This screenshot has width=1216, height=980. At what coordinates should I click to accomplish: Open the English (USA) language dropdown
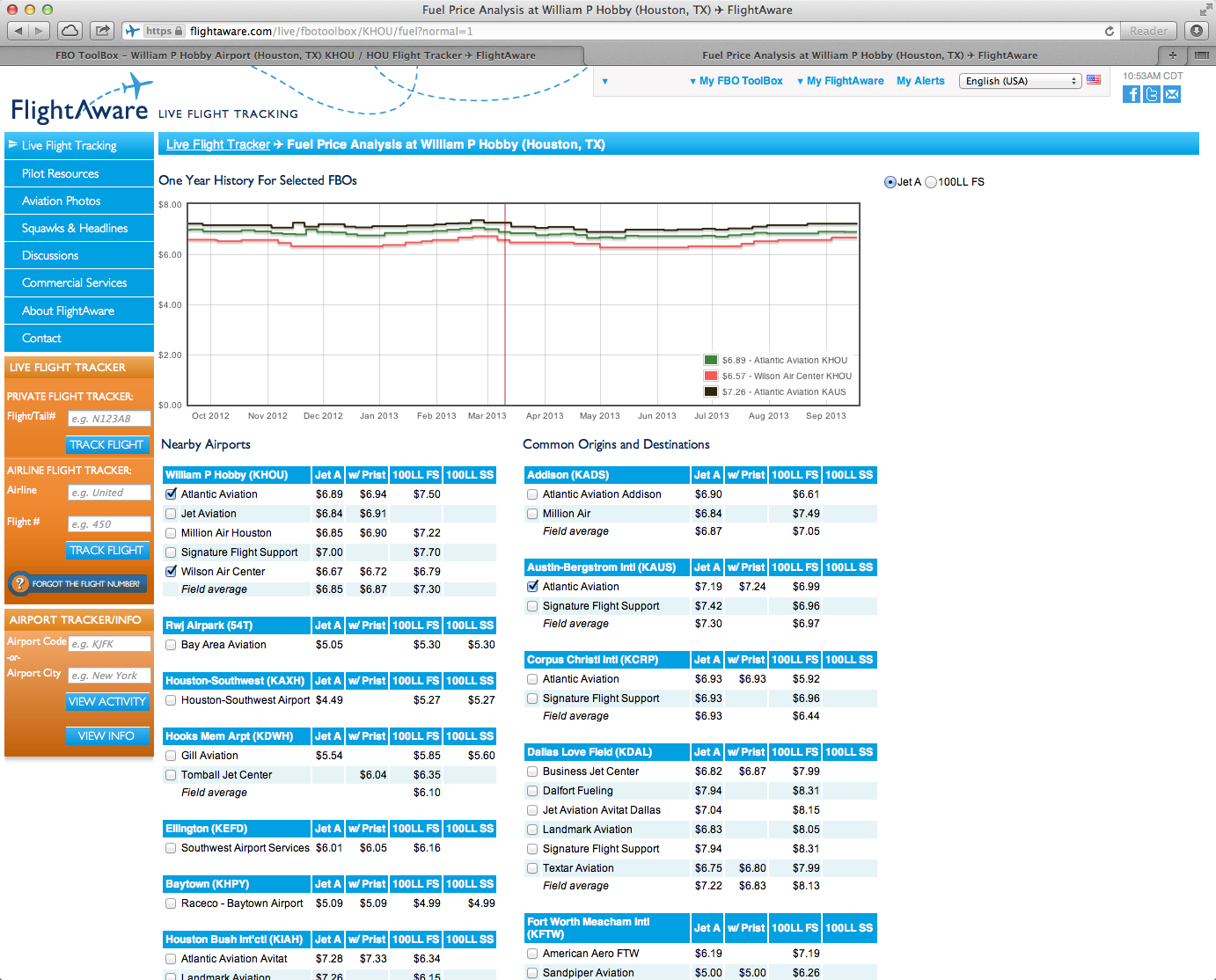[x=1020, y=80]
